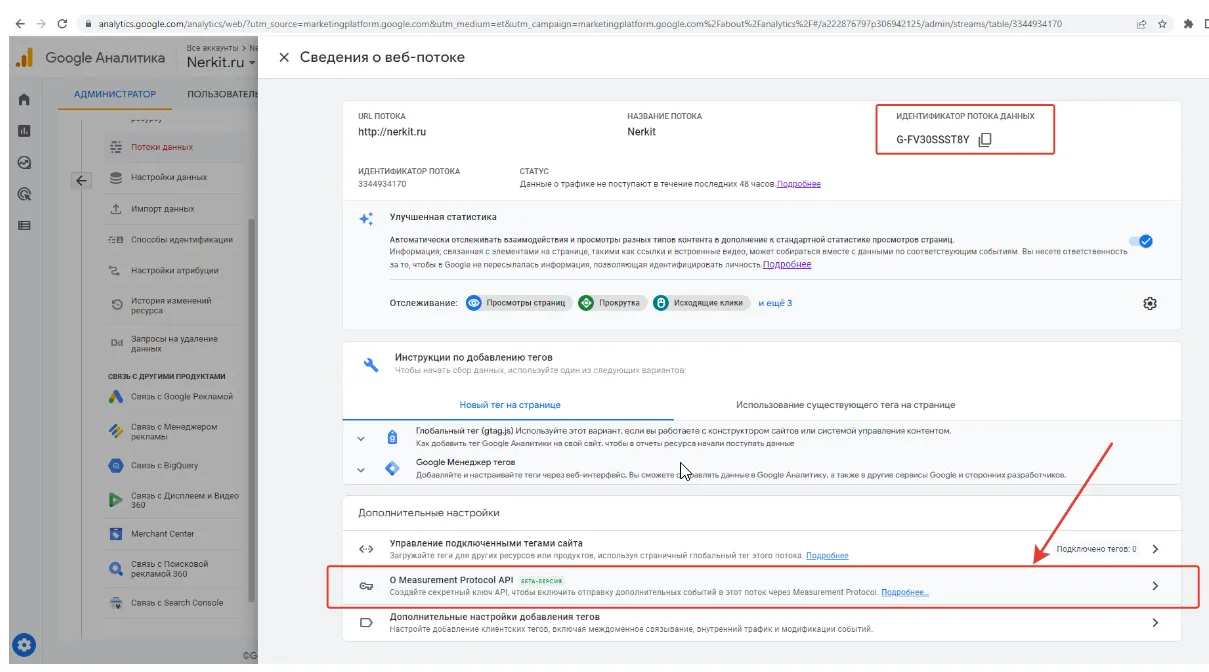The image size is (1209, 672).
Task: Open Configure icon in left rail
Action: (24, 226)
